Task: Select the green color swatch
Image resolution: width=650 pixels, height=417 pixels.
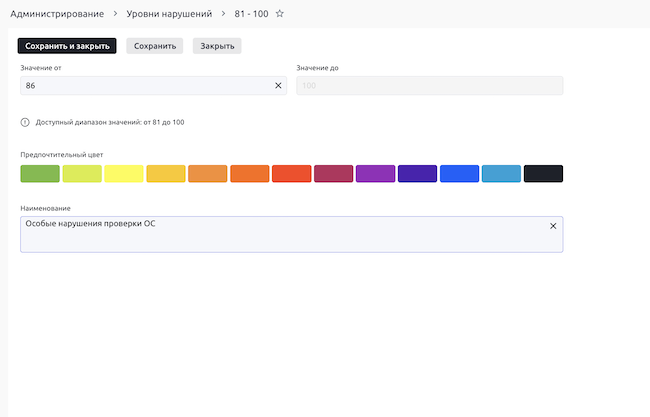Action: (x=40, y=174)
